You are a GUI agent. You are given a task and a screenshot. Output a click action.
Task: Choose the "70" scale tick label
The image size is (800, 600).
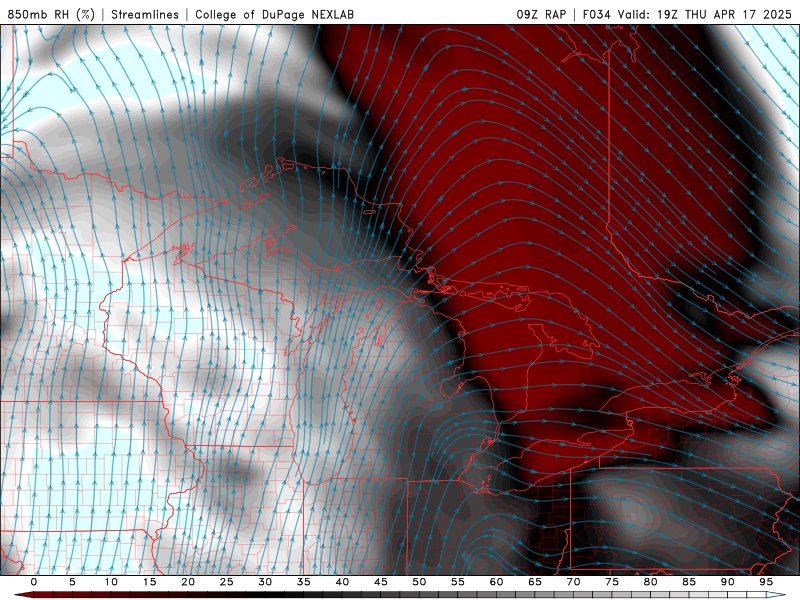coord(573,582)
